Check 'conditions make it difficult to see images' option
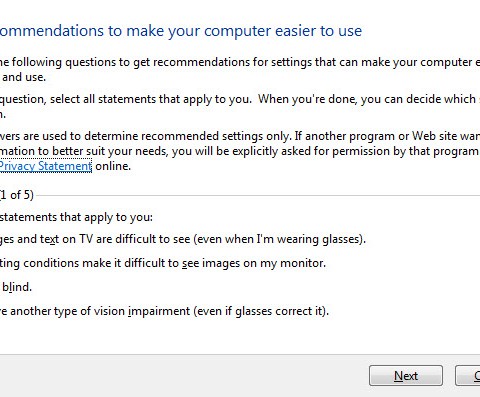The width and height of the screenshot is (480, 397). [x=163, y=263]
